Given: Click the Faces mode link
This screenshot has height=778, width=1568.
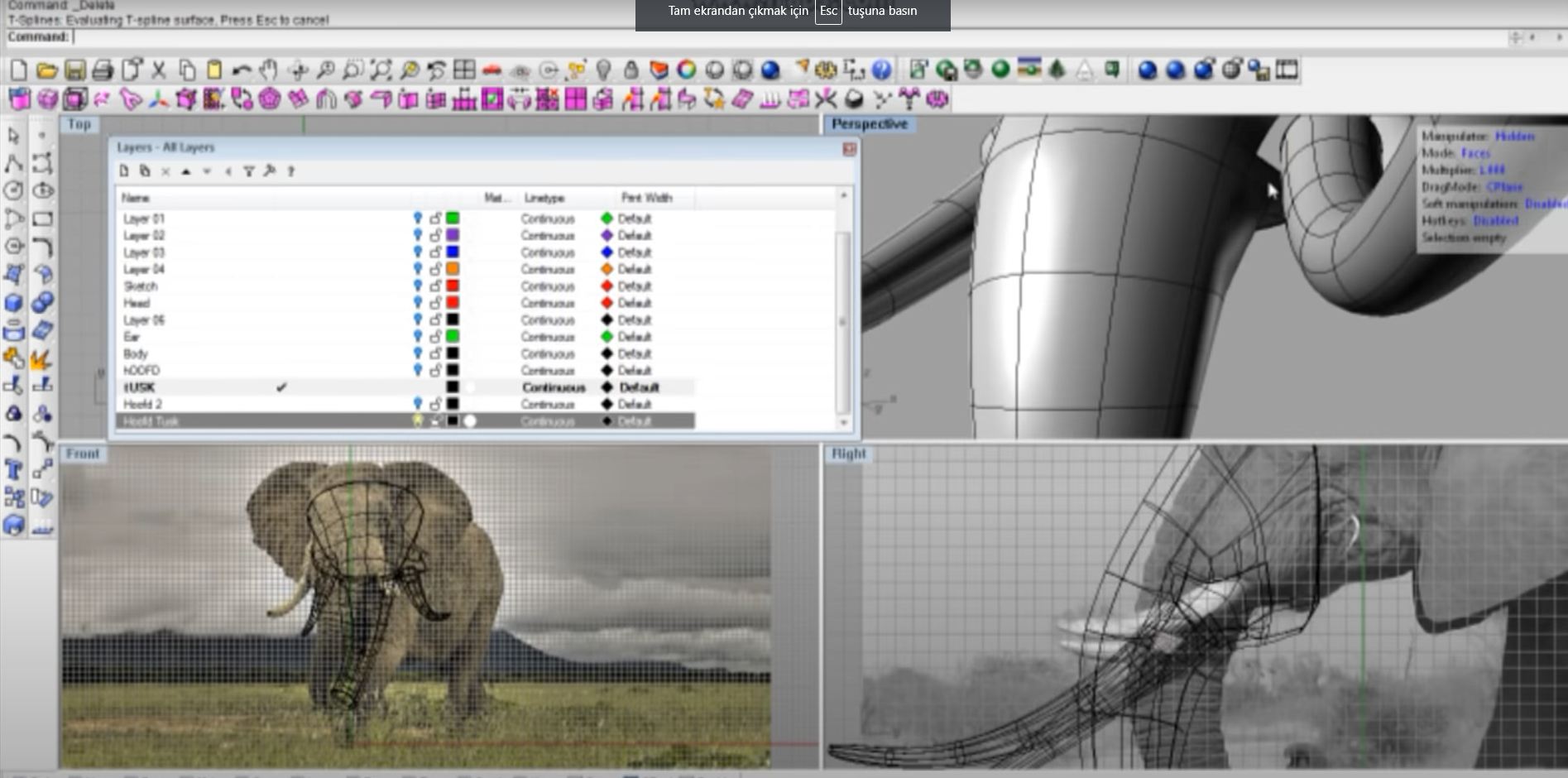Looking at the screenshot, I should click(1475, 153).
